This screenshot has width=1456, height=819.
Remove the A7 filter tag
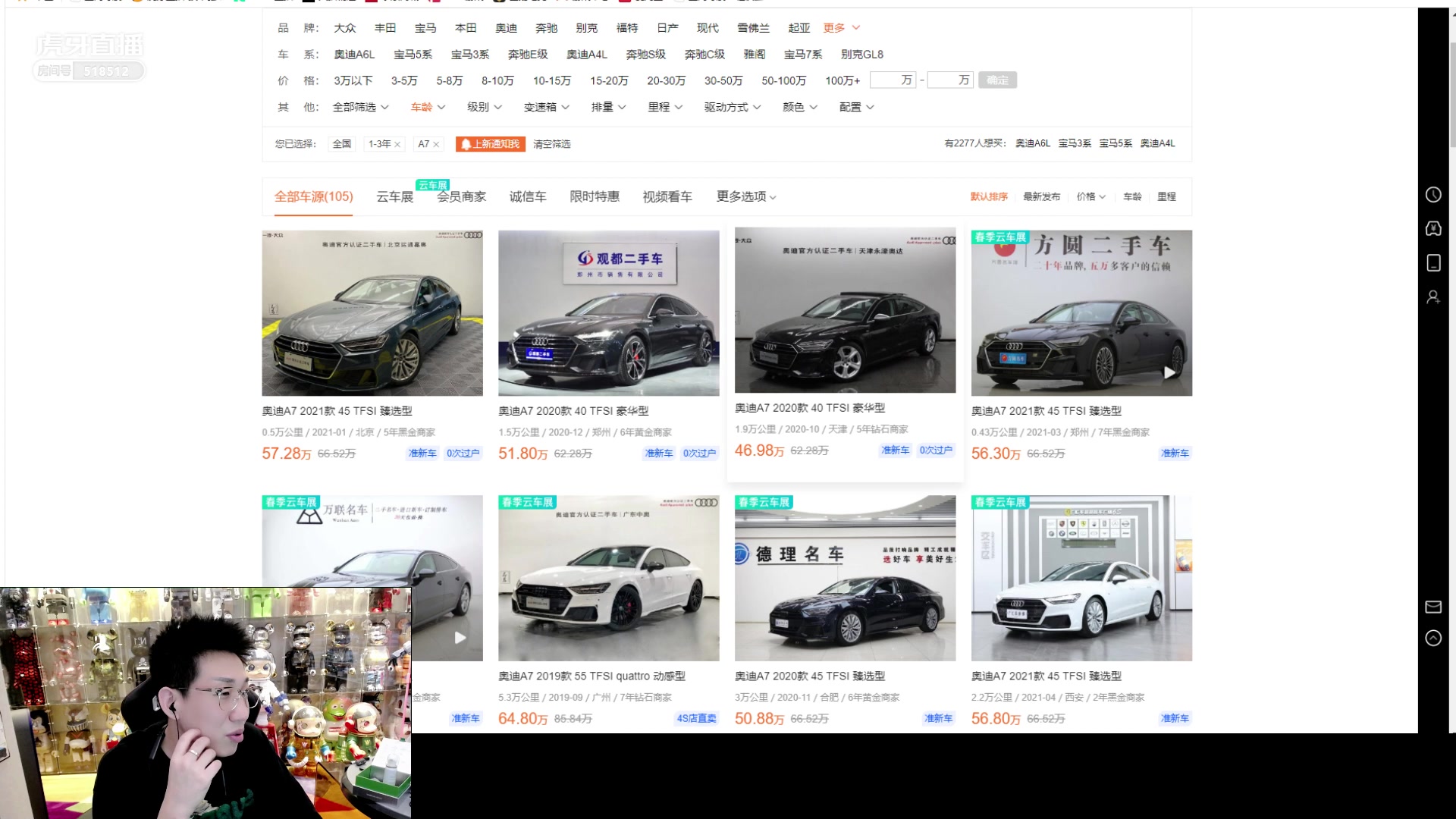[x=436, y=144]
